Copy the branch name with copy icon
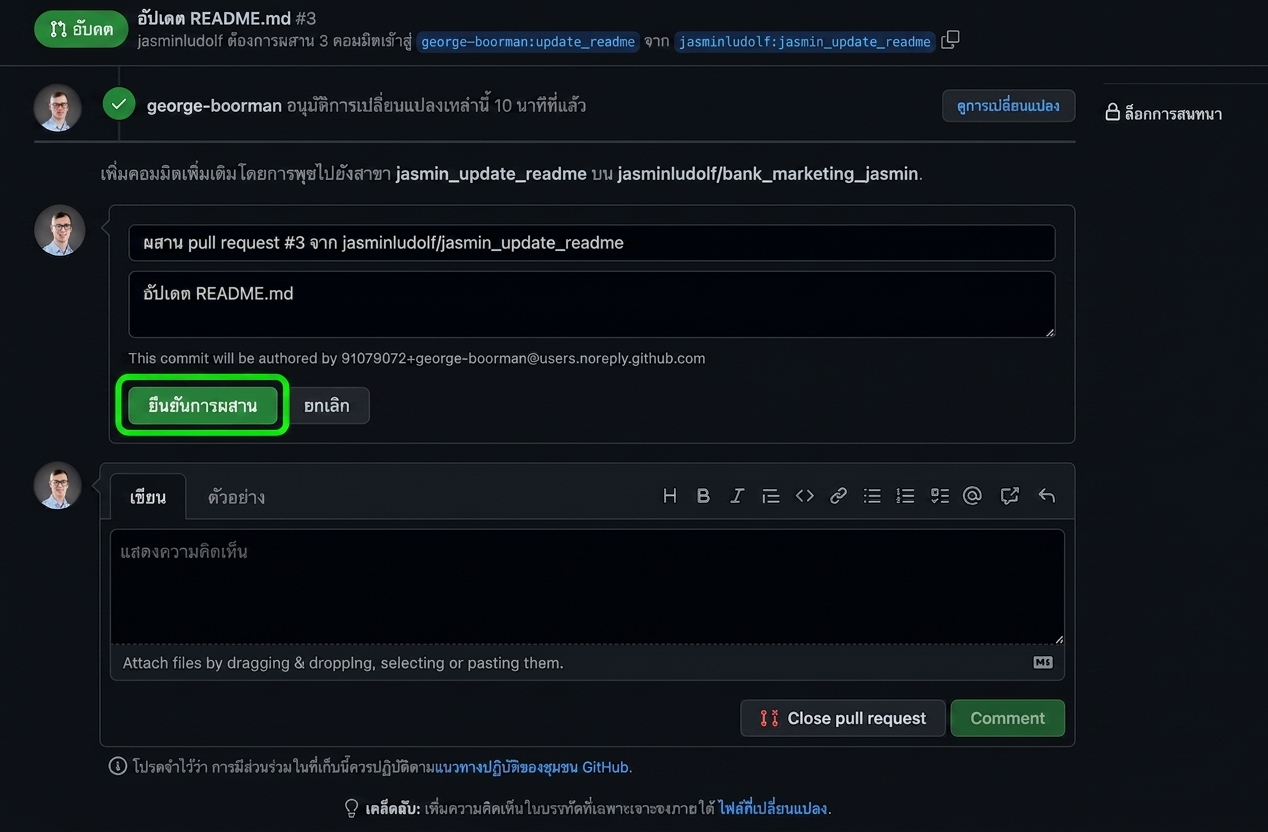 pos(951,40)
